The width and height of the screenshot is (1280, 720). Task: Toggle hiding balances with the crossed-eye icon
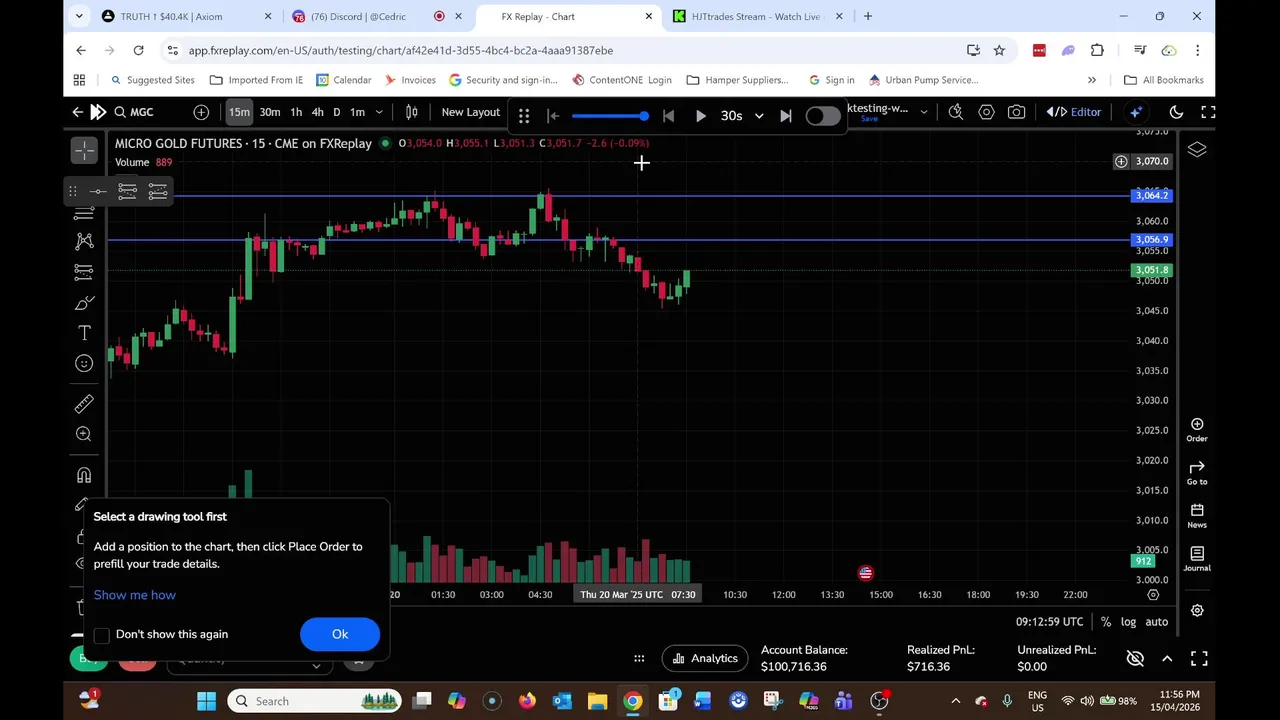(1135, 659)
